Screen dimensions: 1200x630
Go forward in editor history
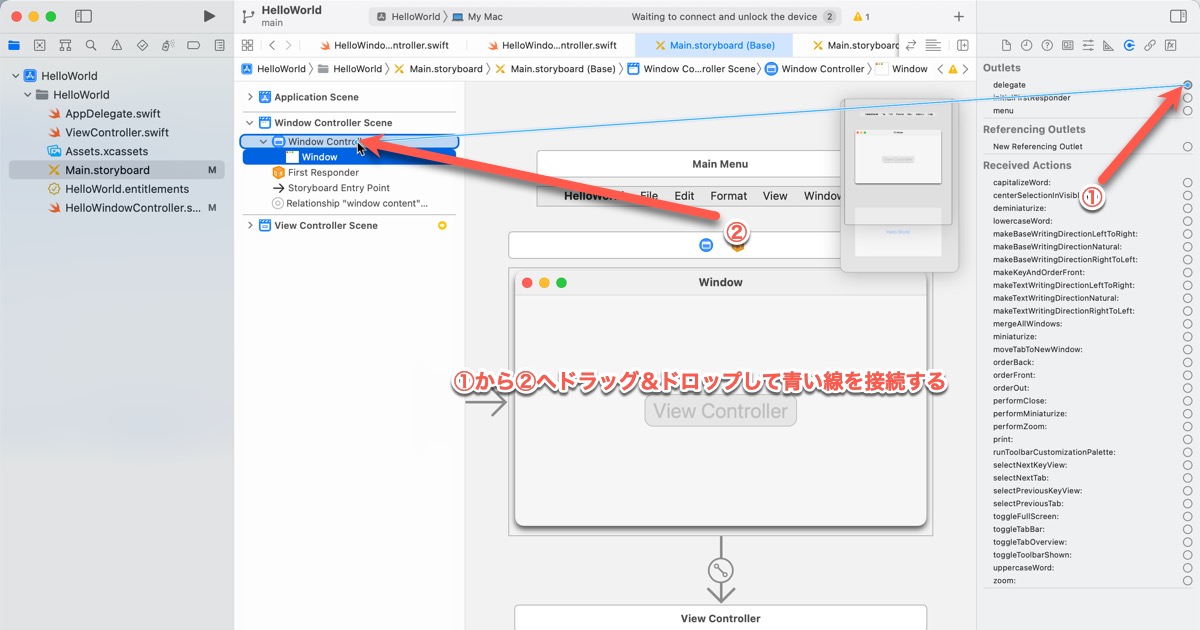pyautogui.click(x=288, y=45)
